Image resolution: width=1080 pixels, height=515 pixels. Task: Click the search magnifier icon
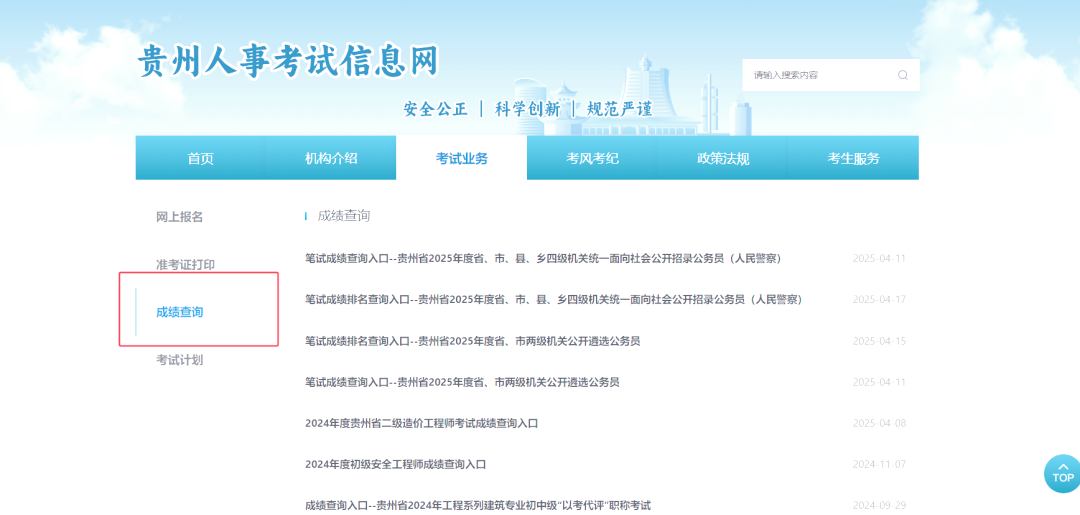click(902, 75)
